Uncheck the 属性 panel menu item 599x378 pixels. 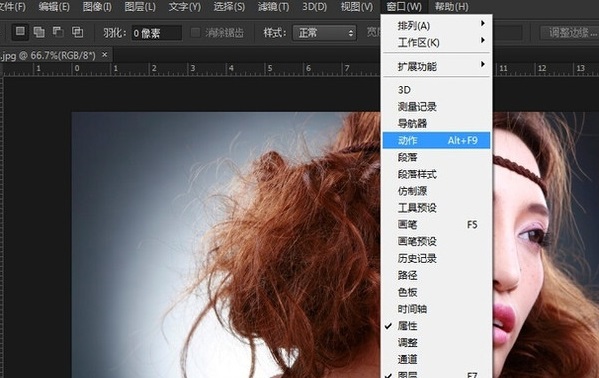436,326
